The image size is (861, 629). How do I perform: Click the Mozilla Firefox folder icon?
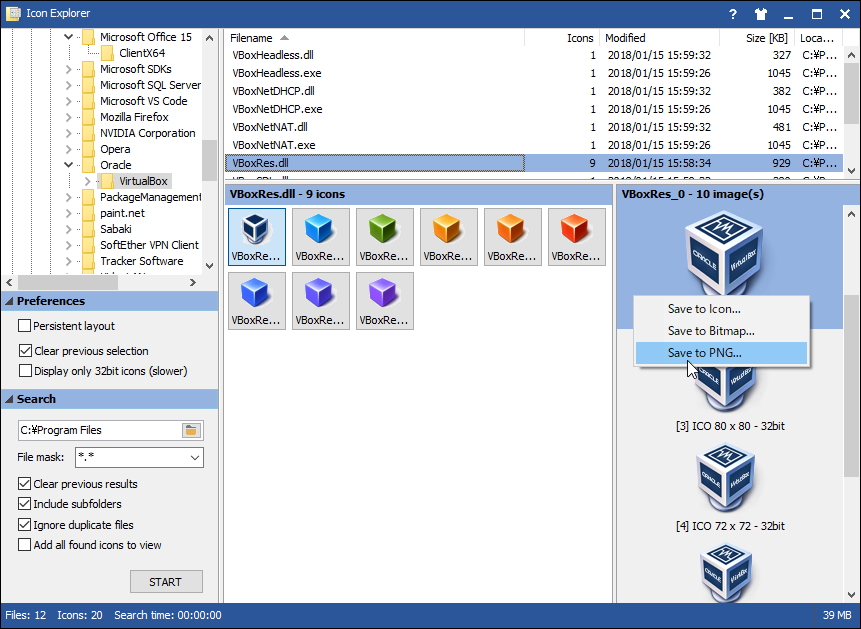click(88, 117)
